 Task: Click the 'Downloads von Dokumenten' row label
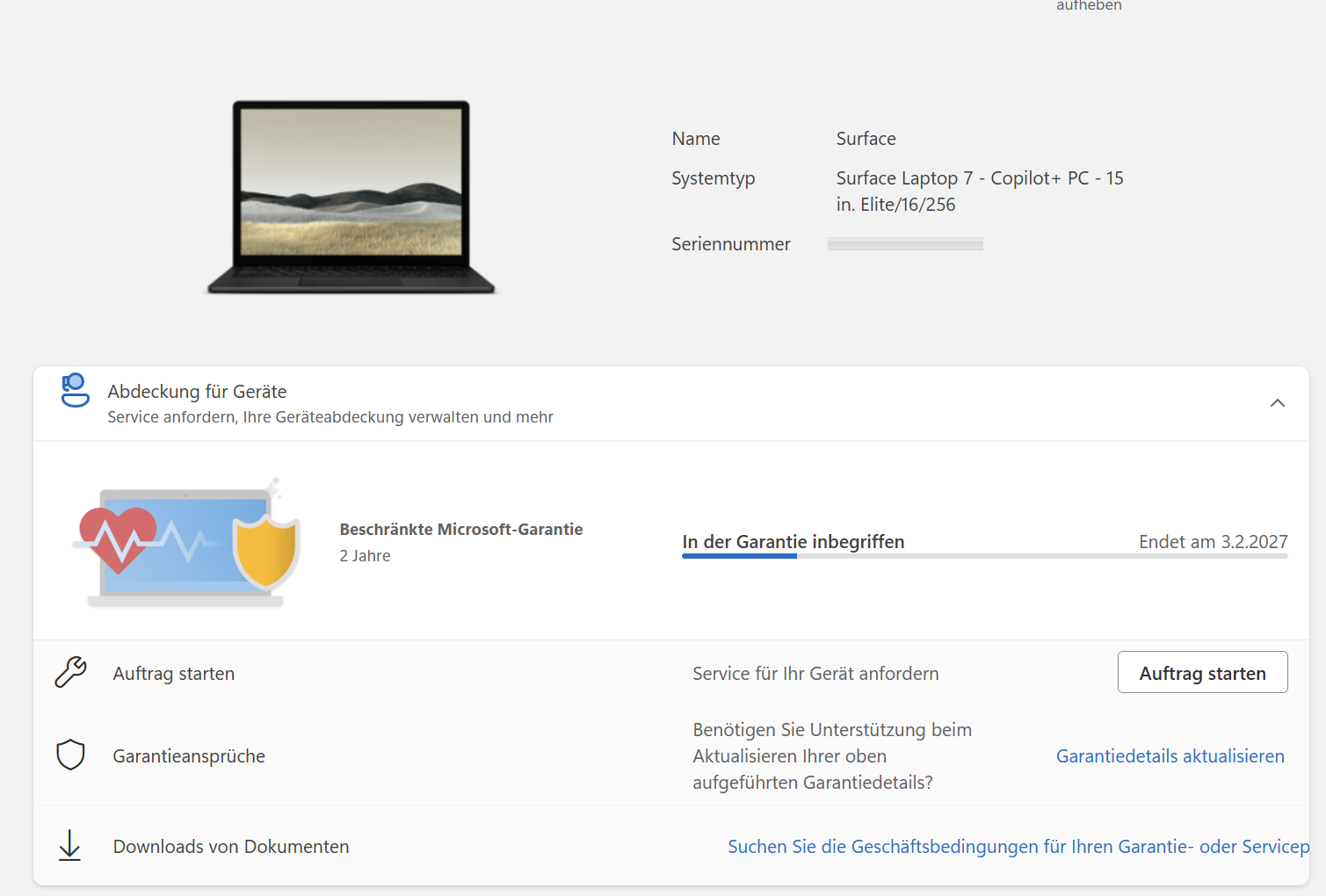point(231,847)
